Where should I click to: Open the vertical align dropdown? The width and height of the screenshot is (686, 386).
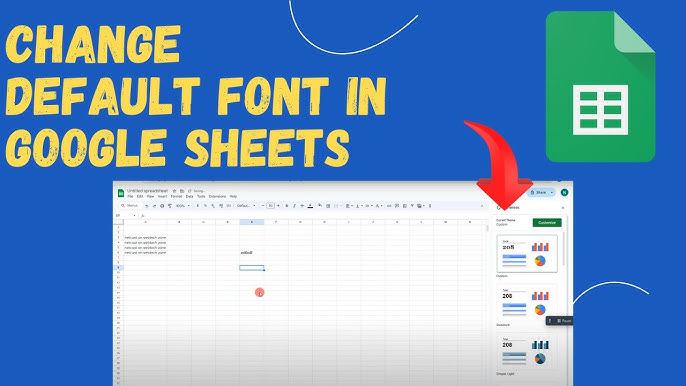click(x=359, y=206)
